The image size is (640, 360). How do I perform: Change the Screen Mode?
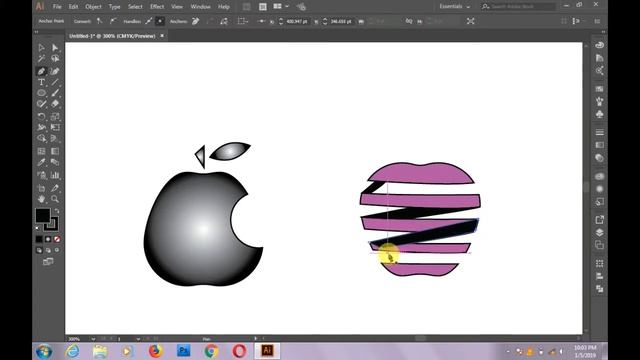tap(48, 262)
